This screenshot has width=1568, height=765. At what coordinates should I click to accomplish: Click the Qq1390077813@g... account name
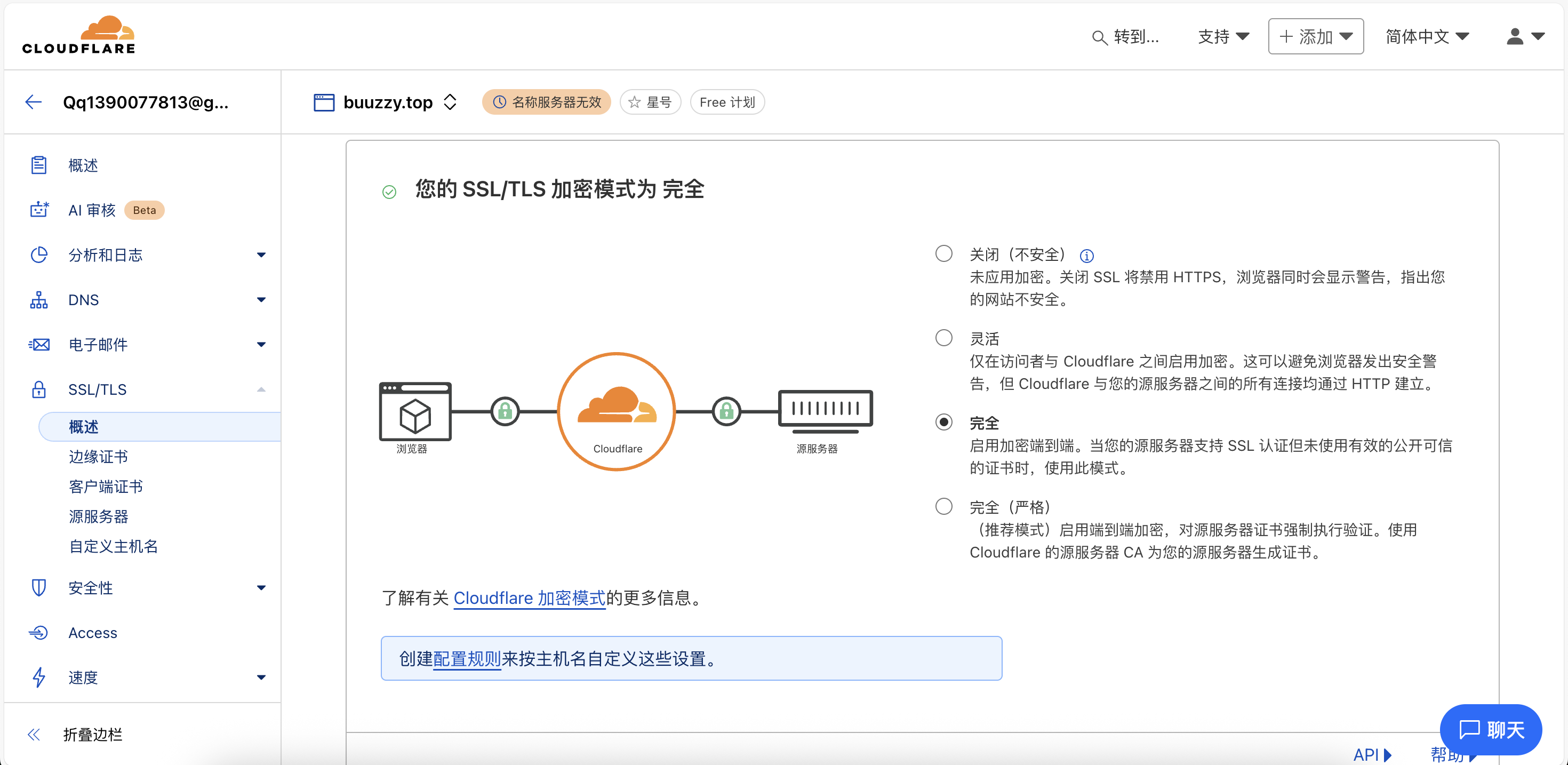point(146,102)
